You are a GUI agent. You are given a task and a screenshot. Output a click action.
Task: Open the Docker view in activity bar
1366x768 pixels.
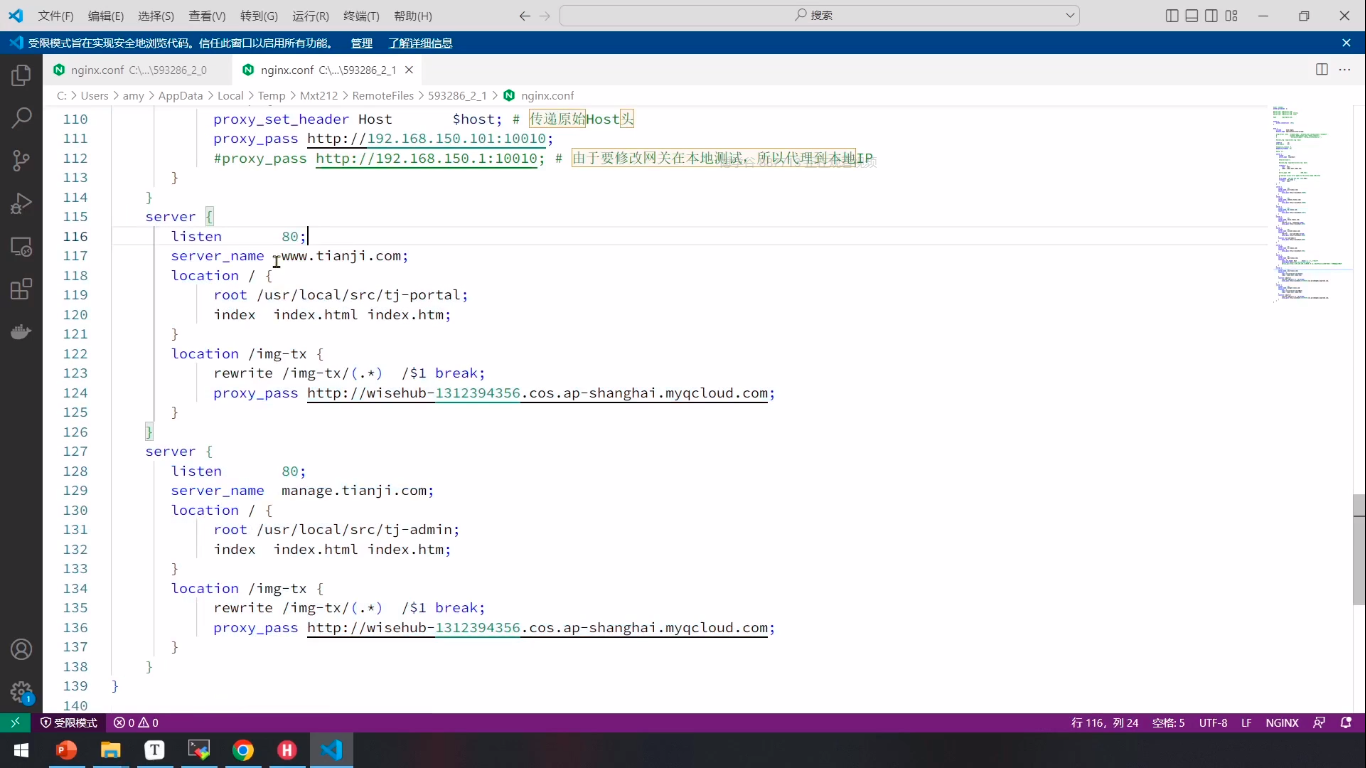click(x=21, y=332)
